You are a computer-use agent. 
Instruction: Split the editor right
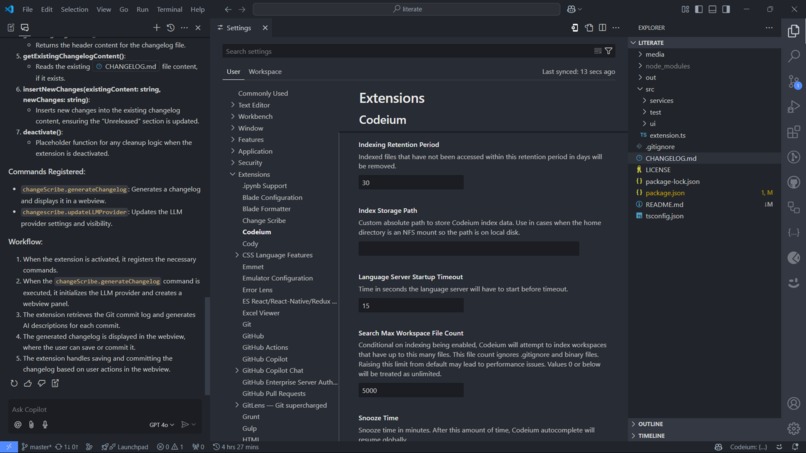click(x=602, y=28)
